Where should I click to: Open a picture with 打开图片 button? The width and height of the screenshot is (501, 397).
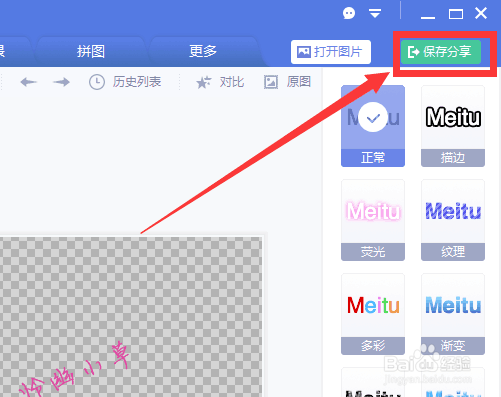coord(331,52)
